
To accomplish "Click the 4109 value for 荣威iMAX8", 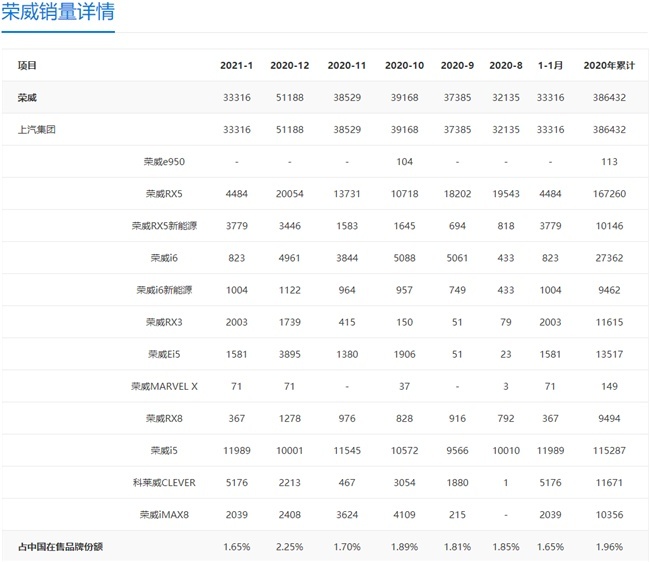I will tap(404, 515).
